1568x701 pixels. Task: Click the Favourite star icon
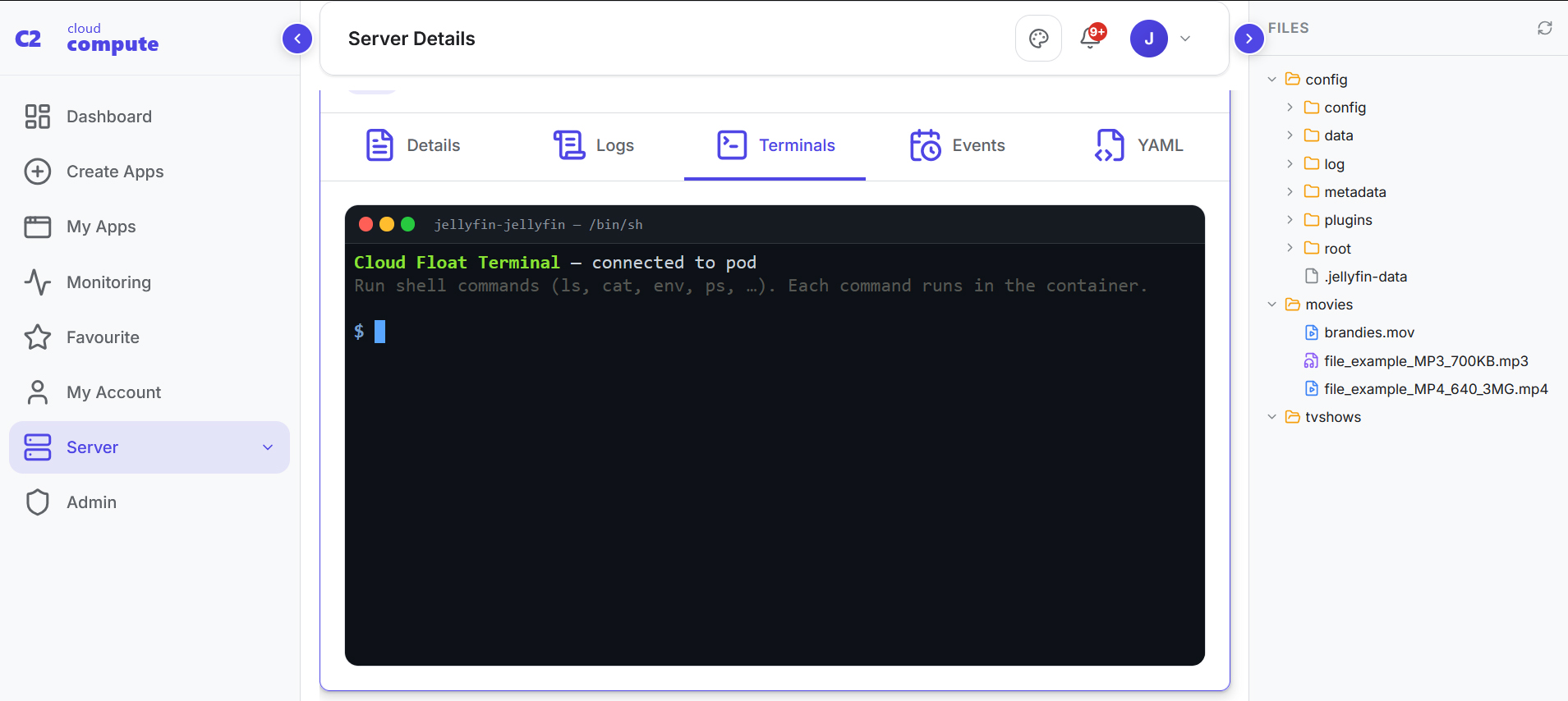(38, 337)
